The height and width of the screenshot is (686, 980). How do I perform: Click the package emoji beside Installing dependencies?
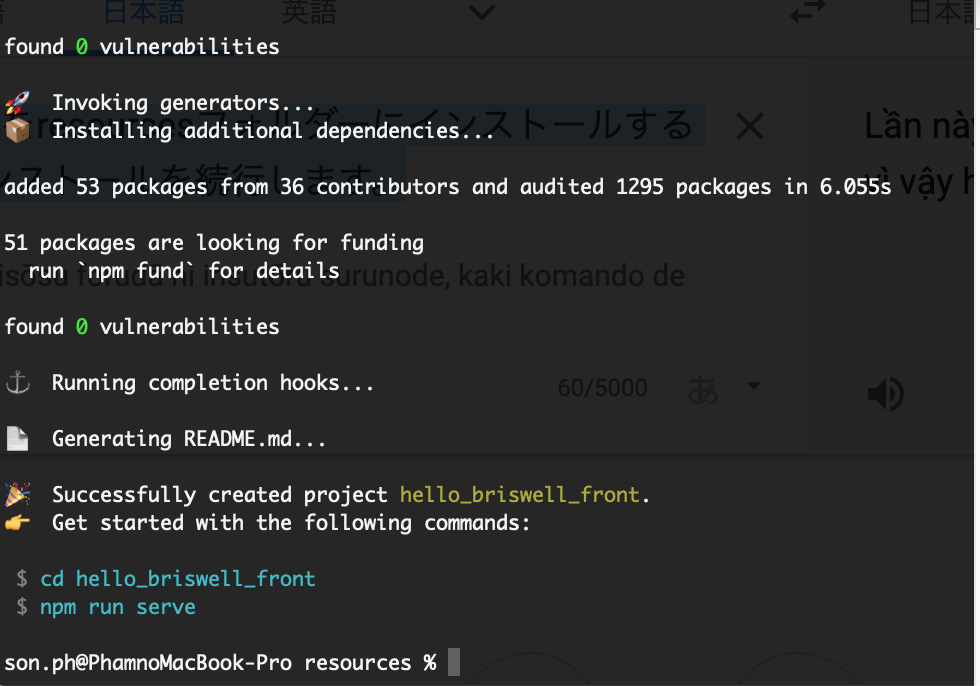pyautogui.click(x=17, y=130)
